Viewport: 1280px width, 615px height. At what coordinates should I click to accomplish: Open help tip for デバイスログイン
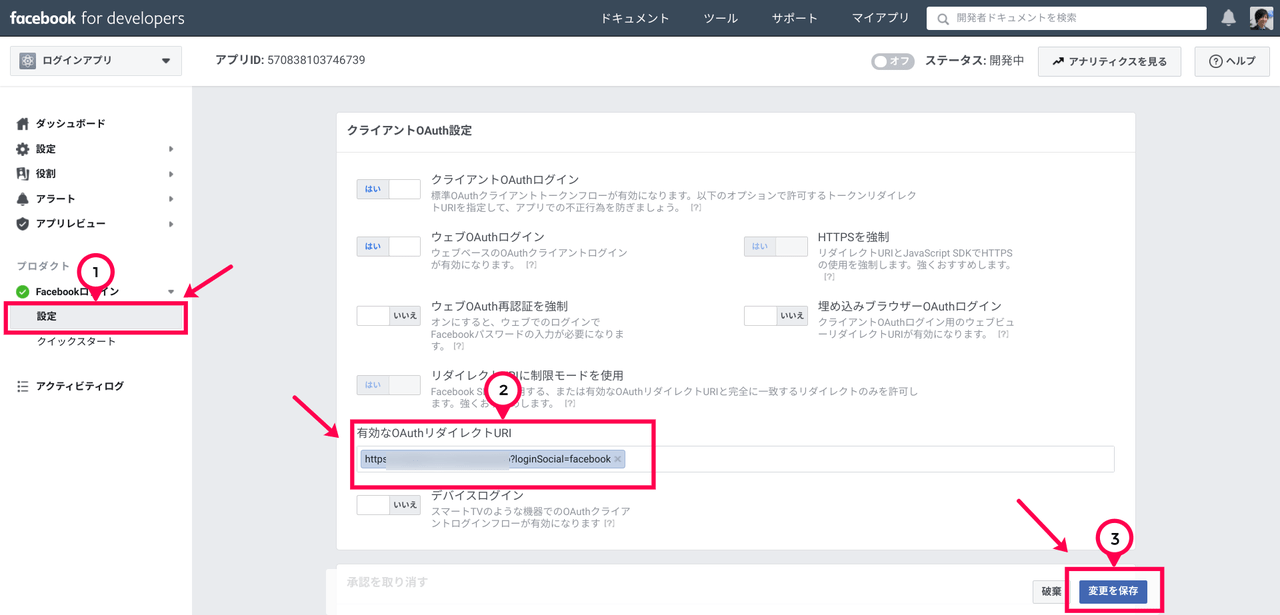click(609, 523)
